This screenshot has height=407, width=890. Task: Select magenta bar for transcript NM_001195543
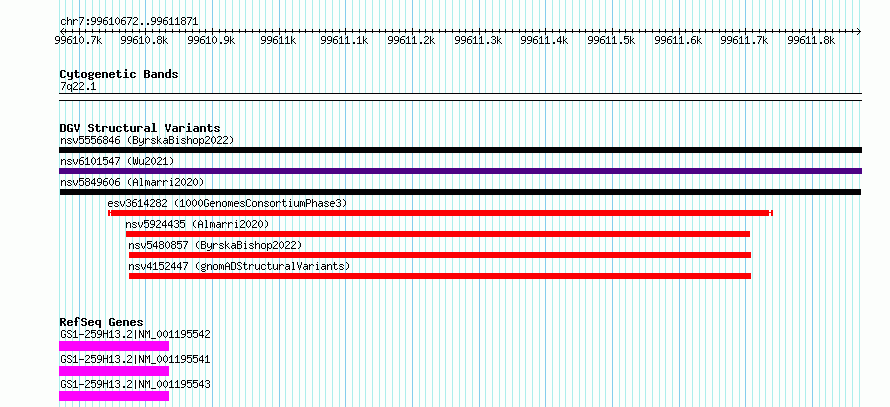click(x=114, y=396)
